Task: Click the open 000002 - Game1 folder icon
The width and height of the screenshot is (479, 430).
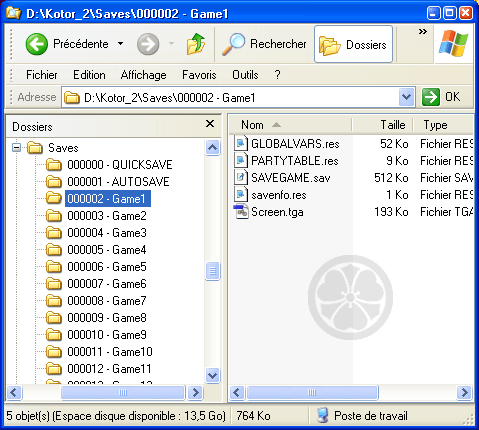Action: [x=54, y=198]
